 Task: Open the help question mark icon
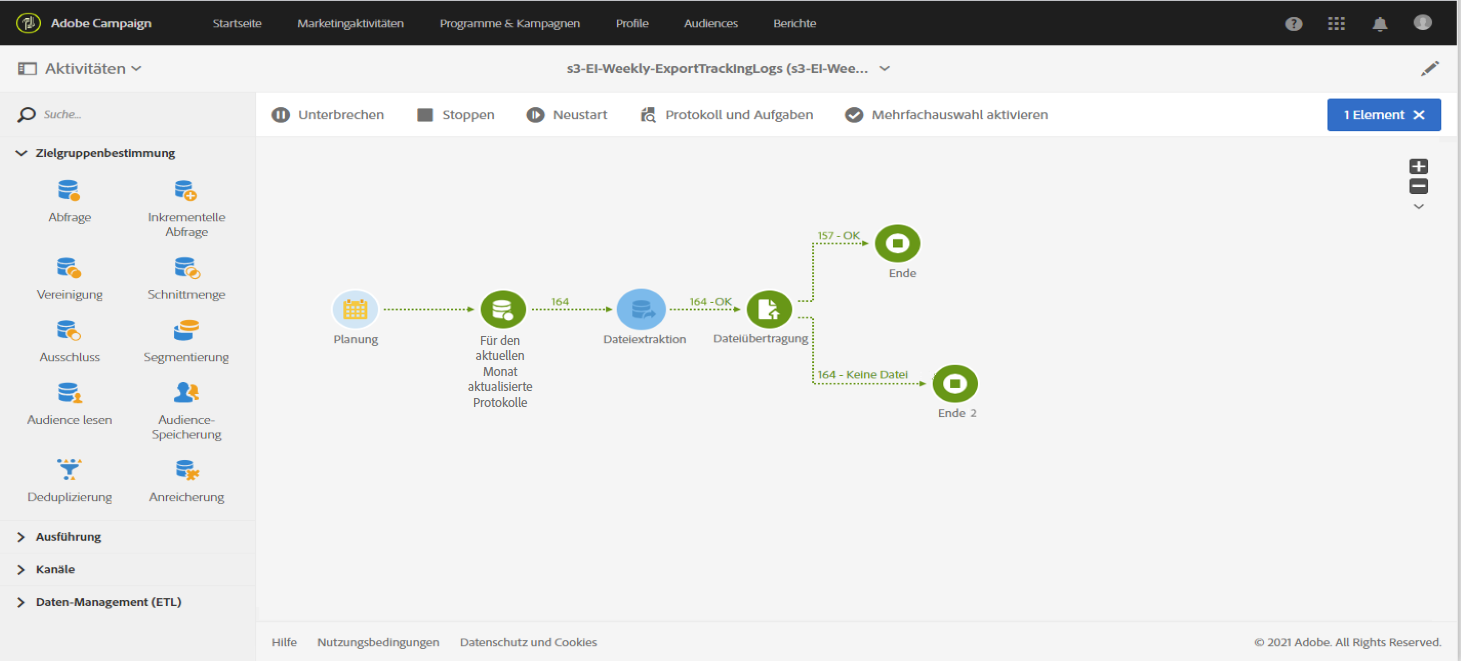[1294, 24]
